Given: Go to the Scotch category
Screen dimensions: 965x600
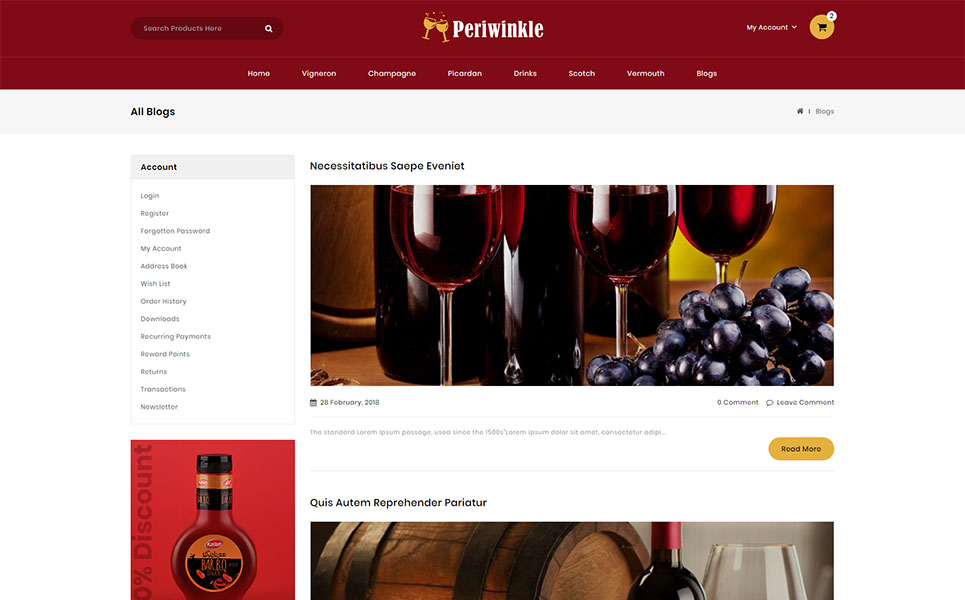Looking at the screenshot, I should pos(582,73).
